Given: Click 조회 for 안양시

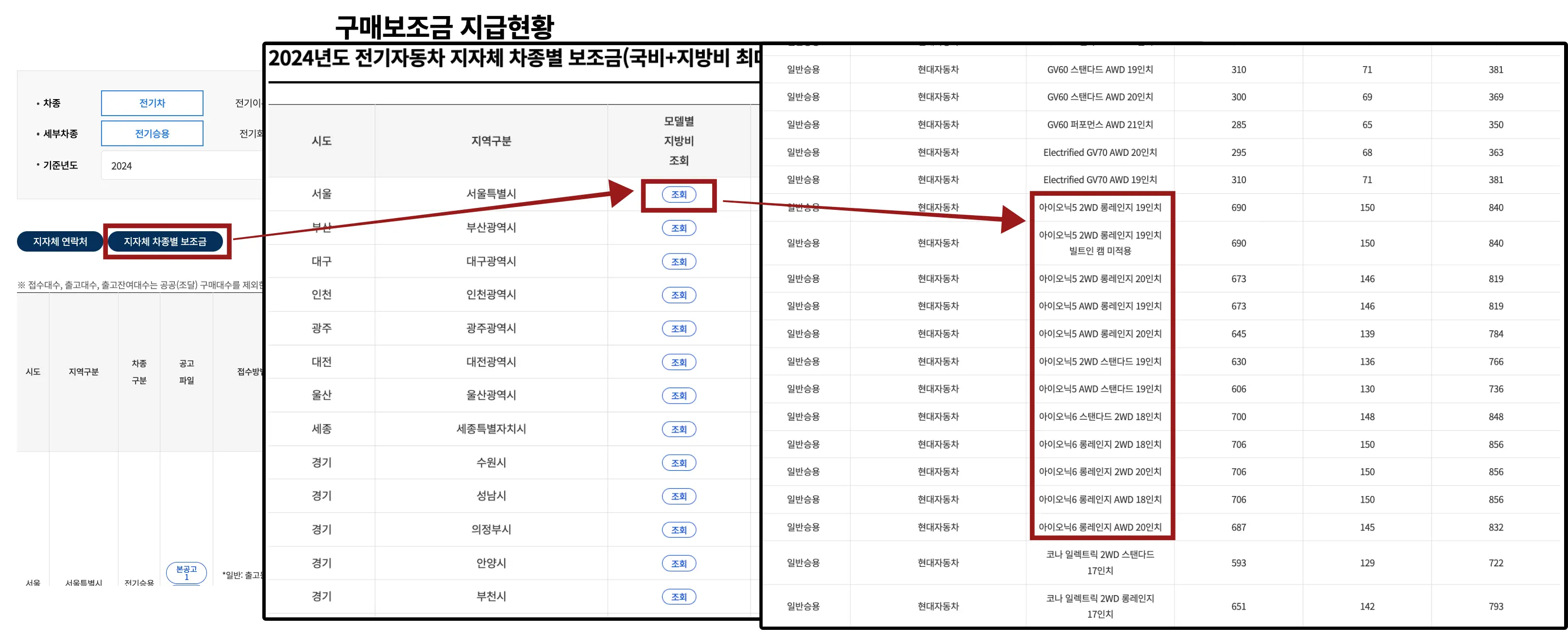Looking at the screenshot, I should click(x=678, y=563).
